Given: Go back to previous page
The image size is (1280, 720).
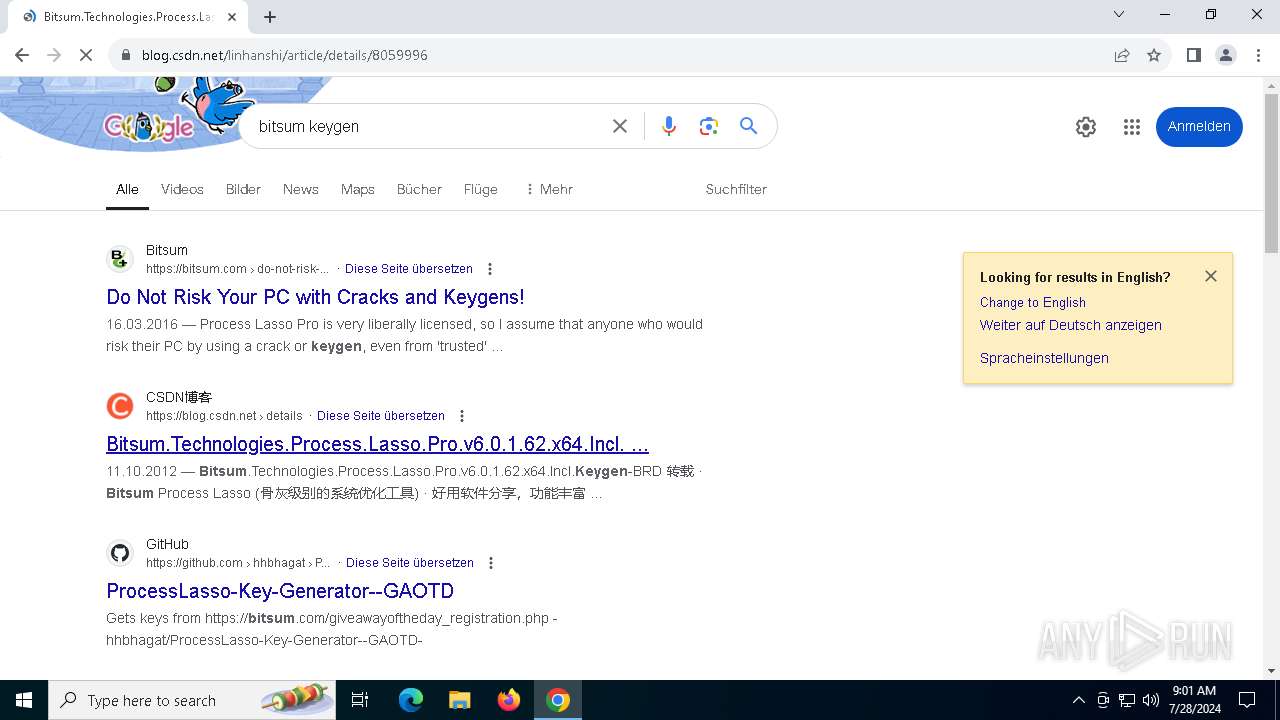Looking at the screenshot, I should [x=22, y=55].
